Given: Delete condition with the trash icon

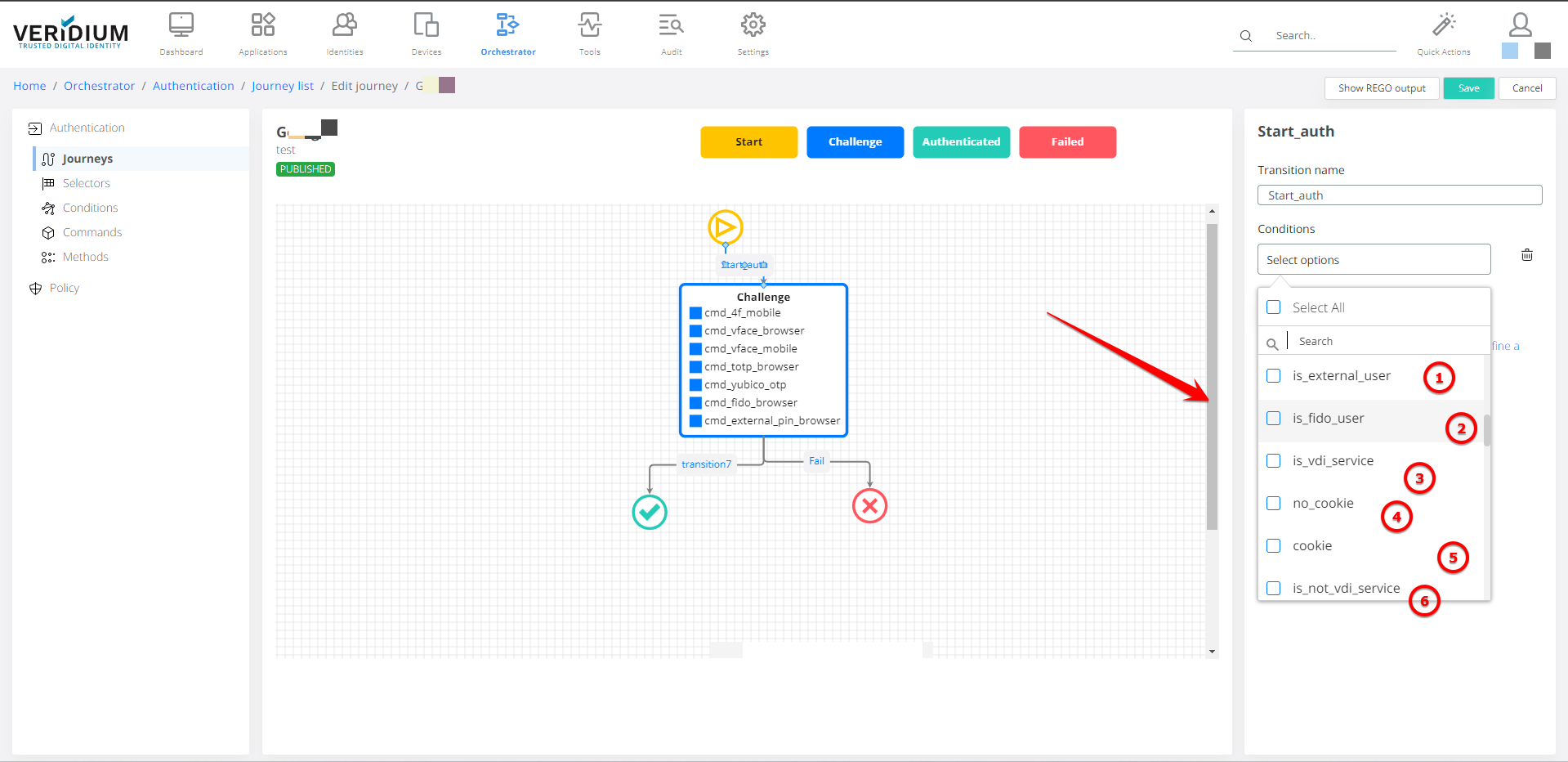Looking at the screenshot, I should pyautogui.click(x=1526, y=255).
